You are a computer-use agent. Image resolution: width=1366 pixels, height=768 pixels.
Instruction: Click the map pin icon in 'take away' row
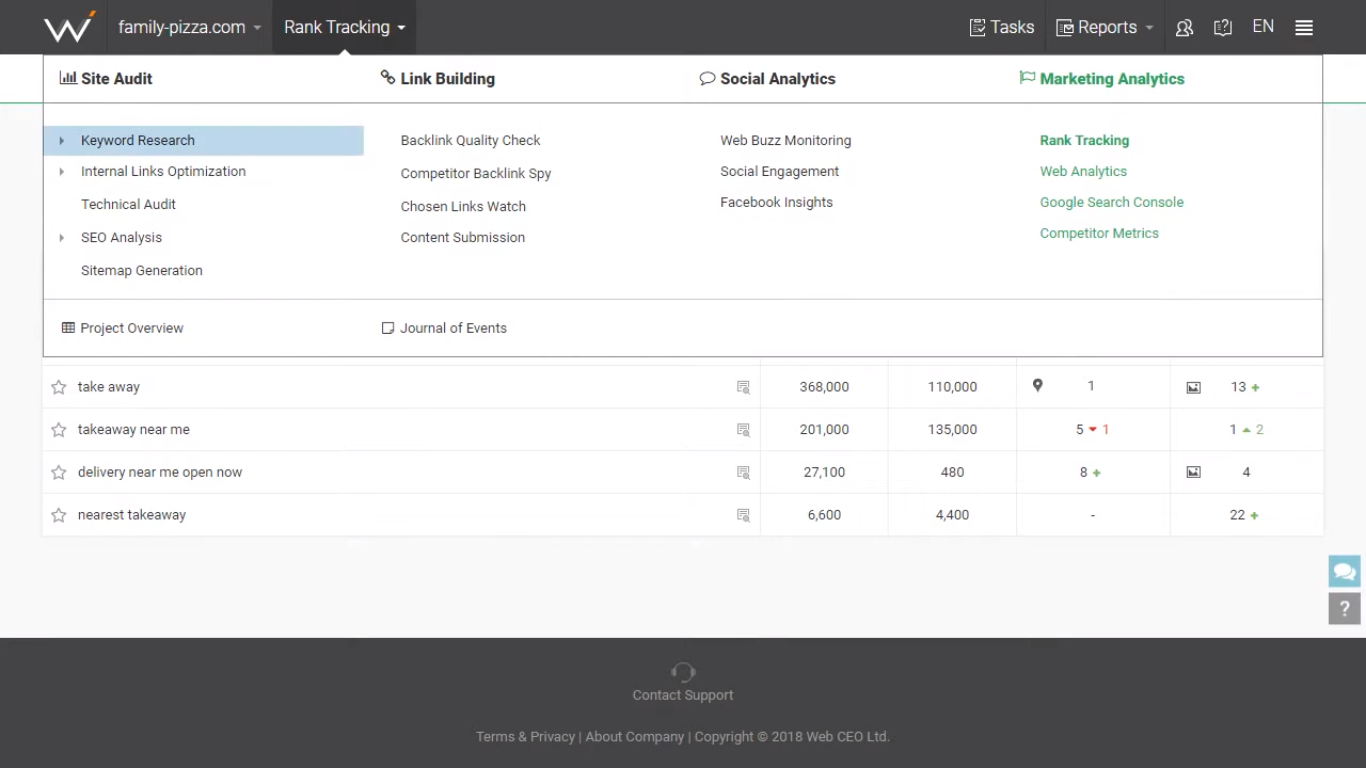click(x=1037, y=386)
